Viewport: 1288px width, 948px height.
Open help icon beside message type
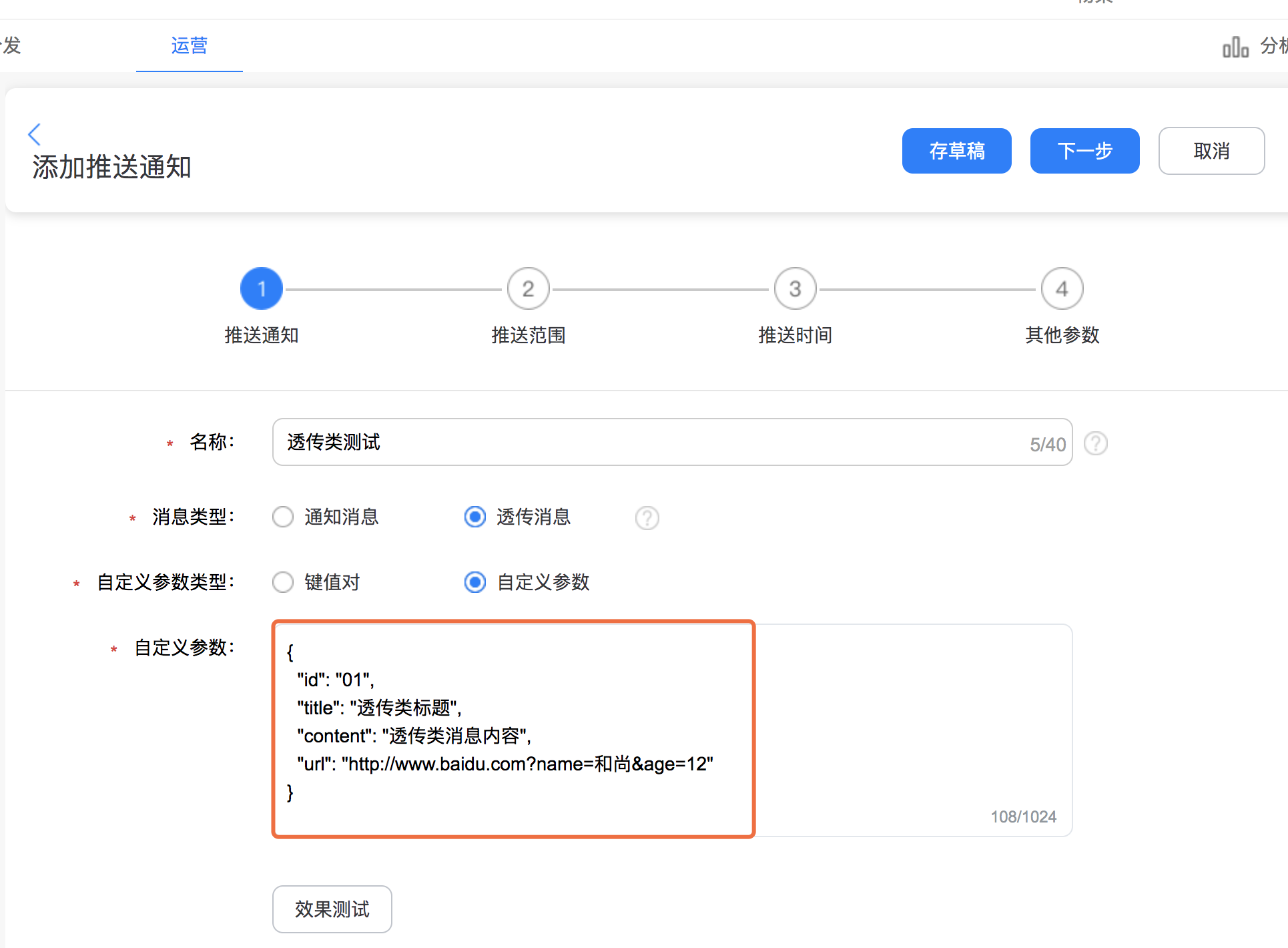pyautogui.click(x=647, y=517)
